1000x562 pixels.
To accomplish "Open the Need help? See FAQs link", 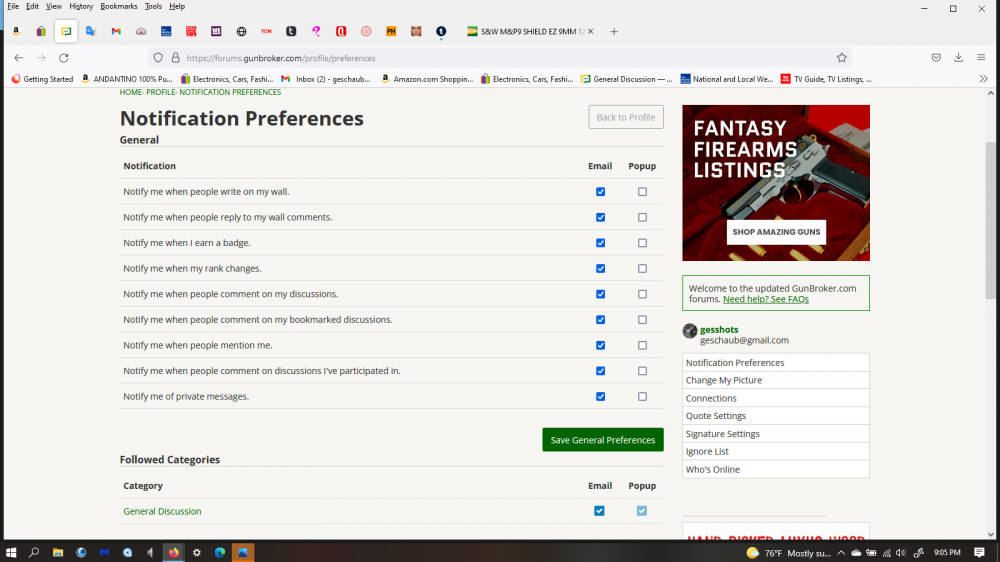I will pyautogui.click(x=765, y=299).
